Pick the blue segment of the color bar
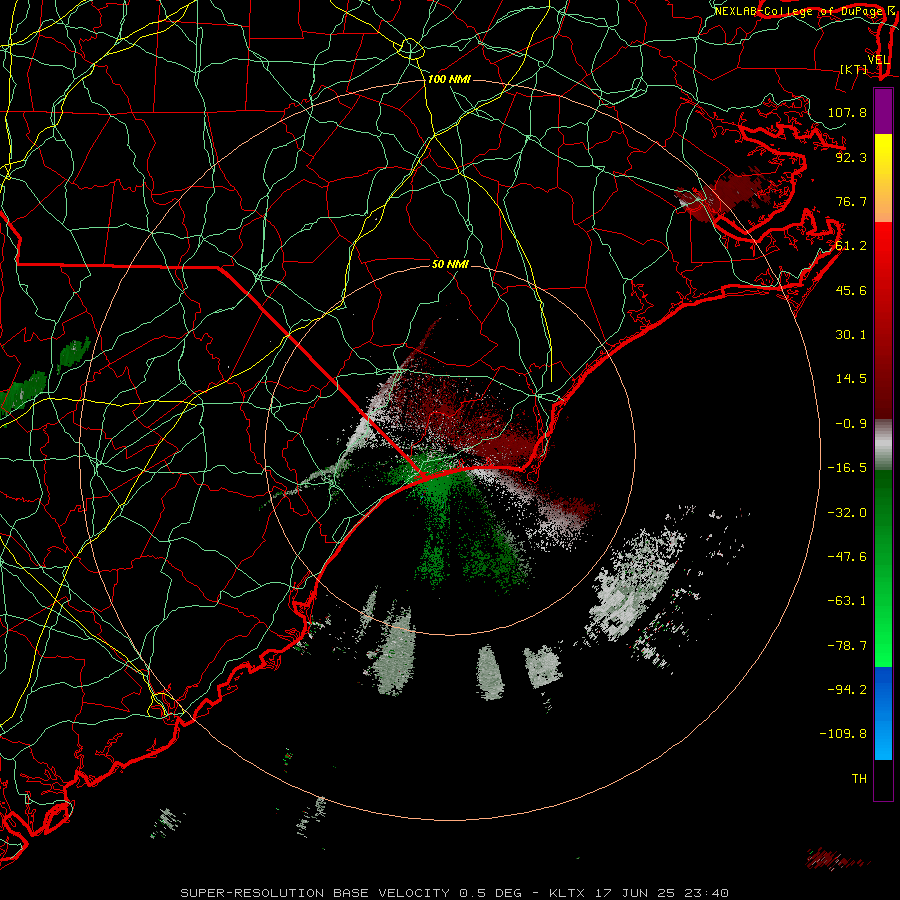900x900 pixels. [883, 713]
